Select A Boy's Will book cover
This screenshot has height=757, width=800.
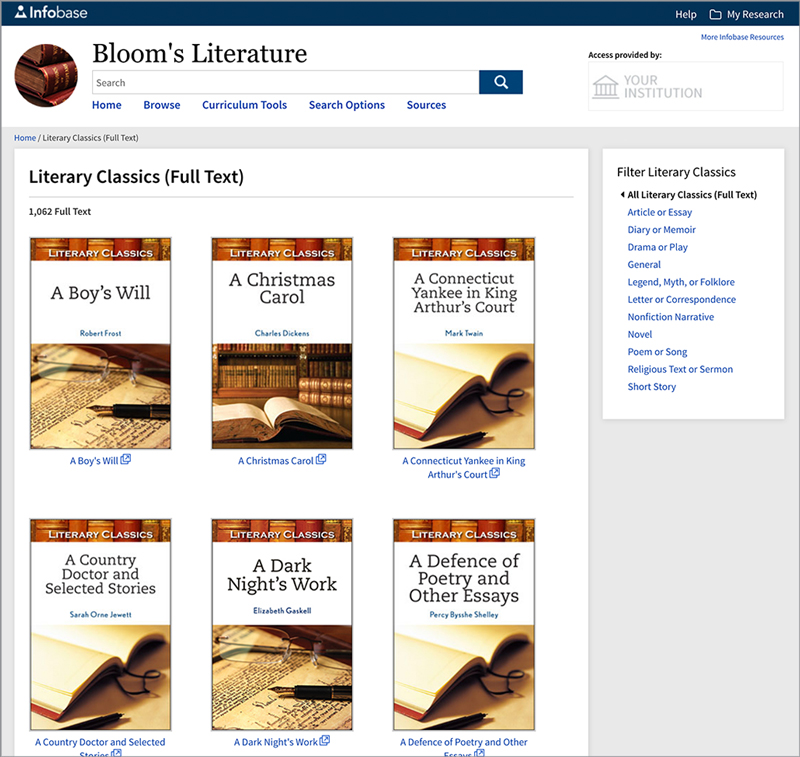101,343
